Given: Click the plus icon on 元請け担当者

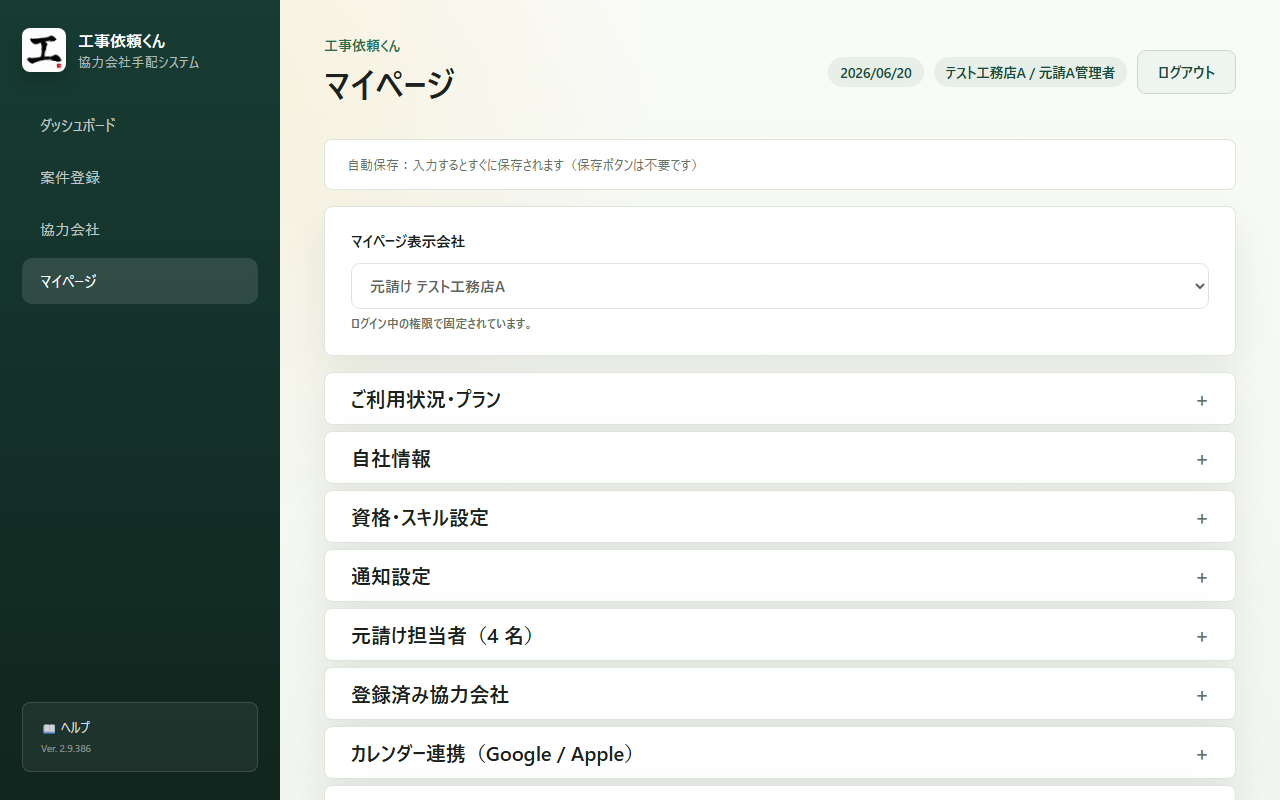Looking at the screenshot, I should pos(1202,637).
